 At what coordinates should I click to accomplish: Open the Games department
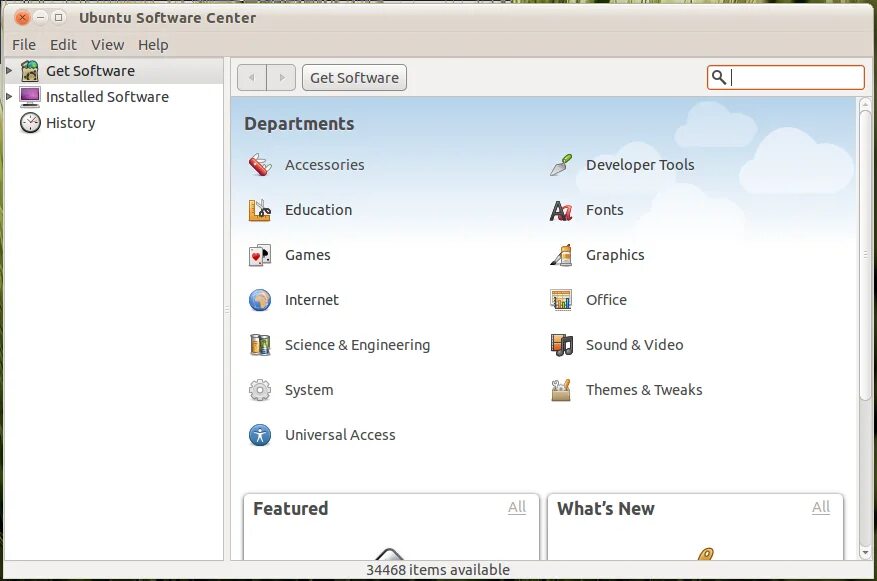[x=308, y=255]
